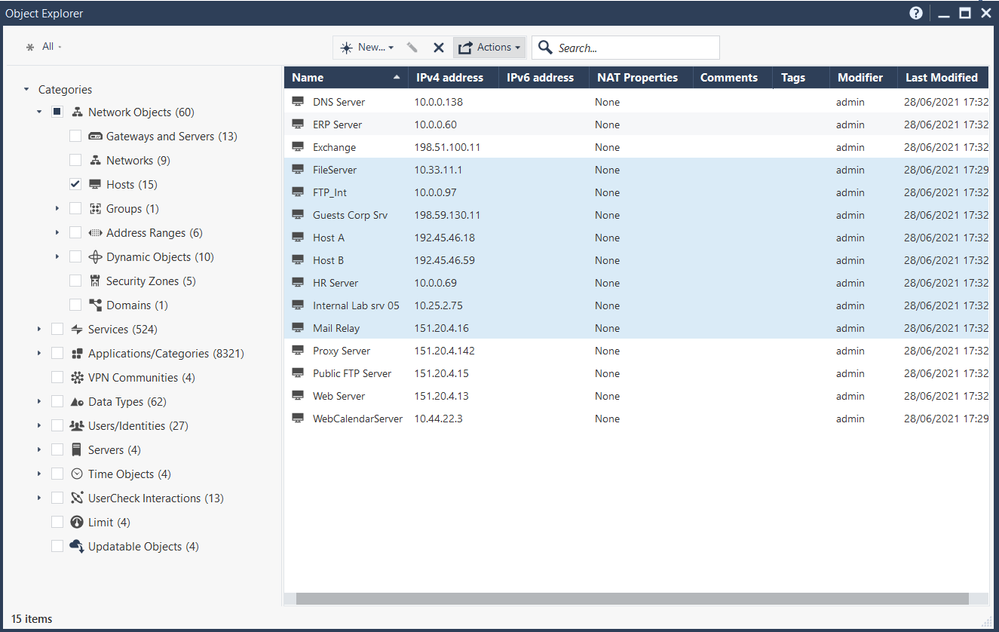Click the Updatable Objects cloud icon
This screenshot has width=999, height=632.
point(77,547)
